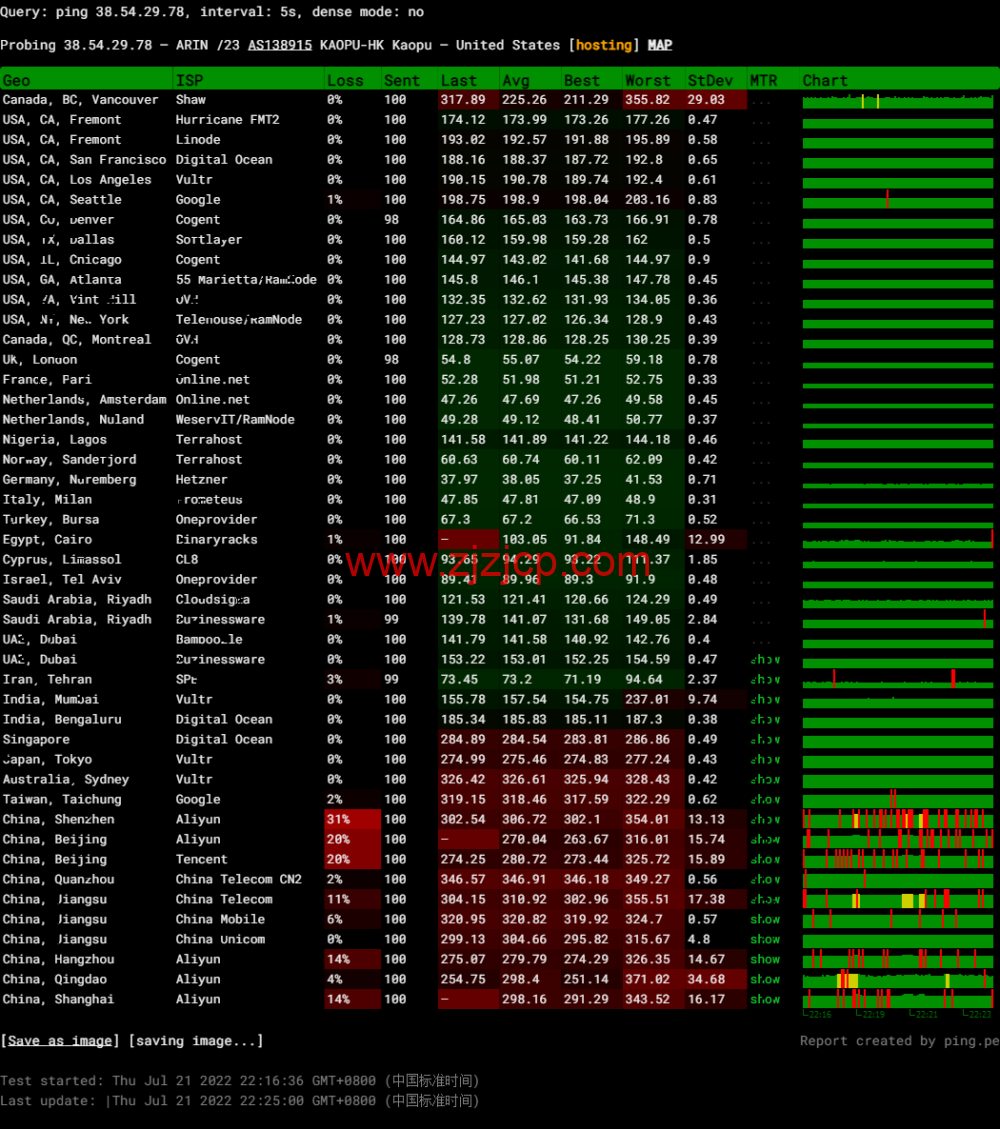Expand MTR for China, Shanghai Aliyun
The height and width of the screenshot is (1129, 1000).
(765, 1000)
